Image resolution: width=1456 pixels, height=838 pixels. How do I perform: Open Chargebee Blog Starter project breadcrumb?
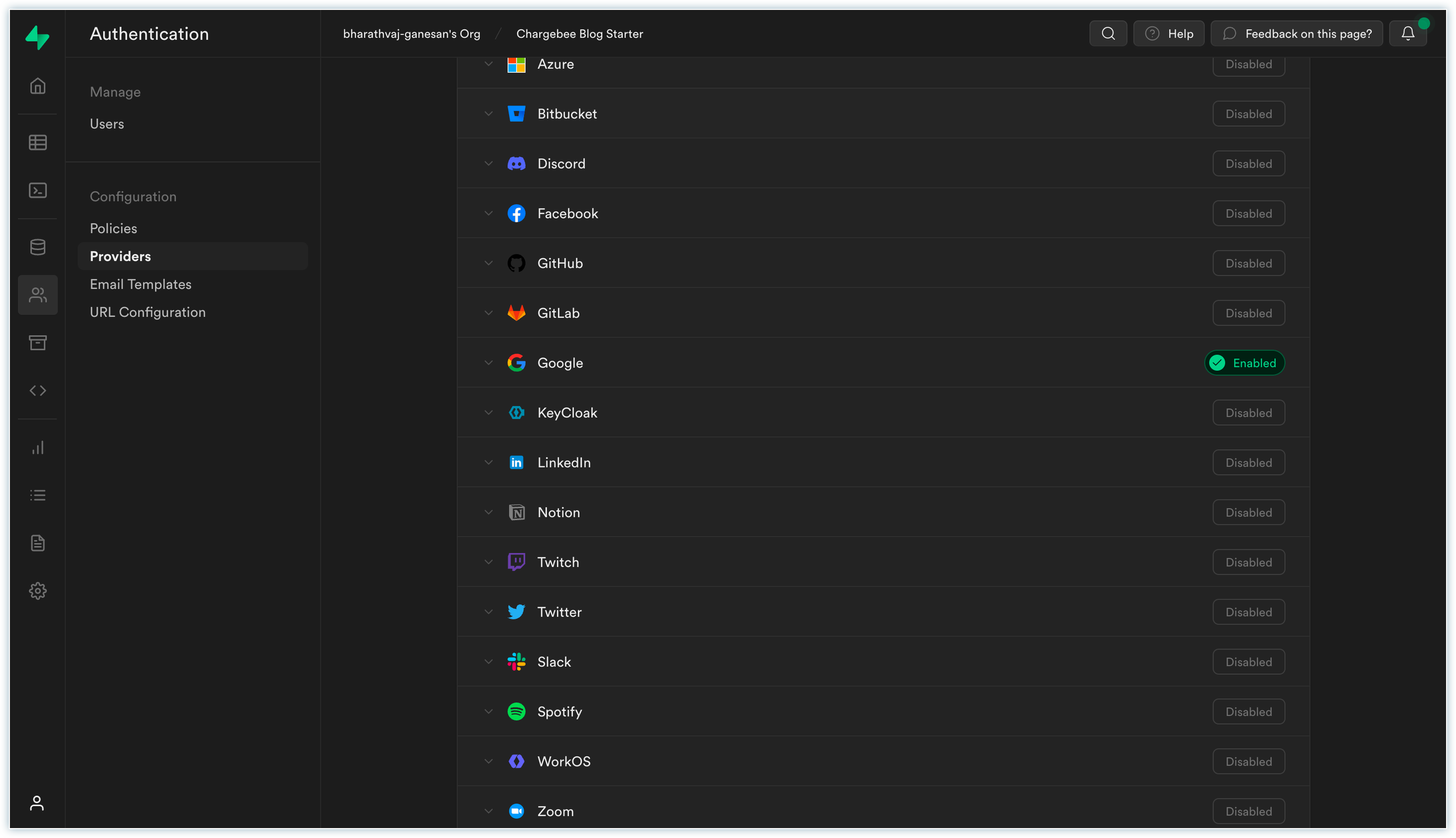coord(579,33)
